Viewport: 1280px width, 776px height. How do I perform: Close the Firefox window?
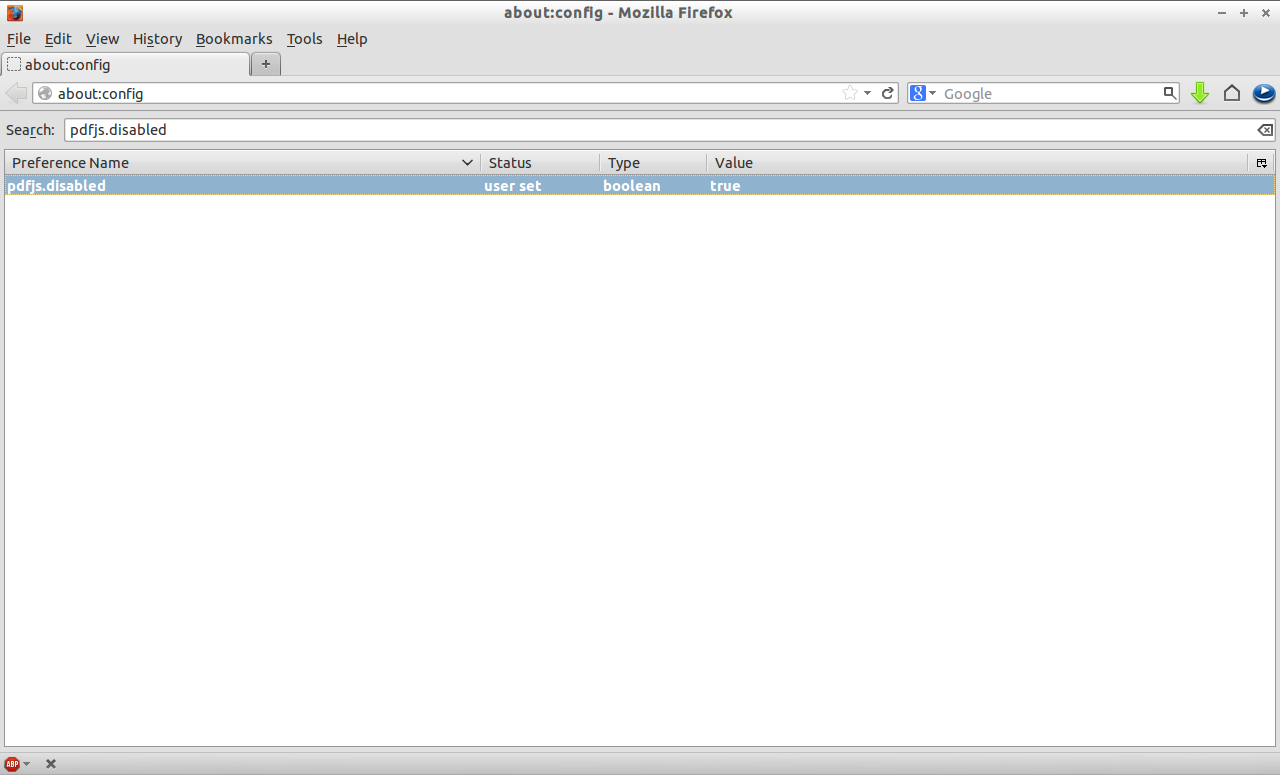coord(1265,13)
